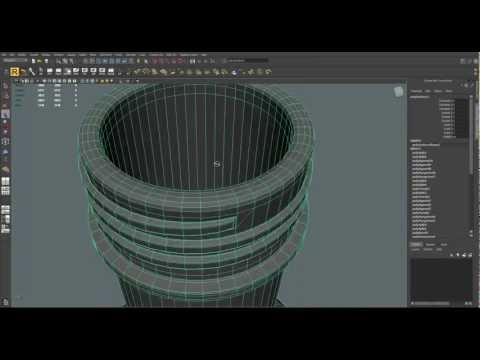Click the rightmost new-layer icon in the Layer Editor
This screenshot has width=480, height=360.
[470, 255]
